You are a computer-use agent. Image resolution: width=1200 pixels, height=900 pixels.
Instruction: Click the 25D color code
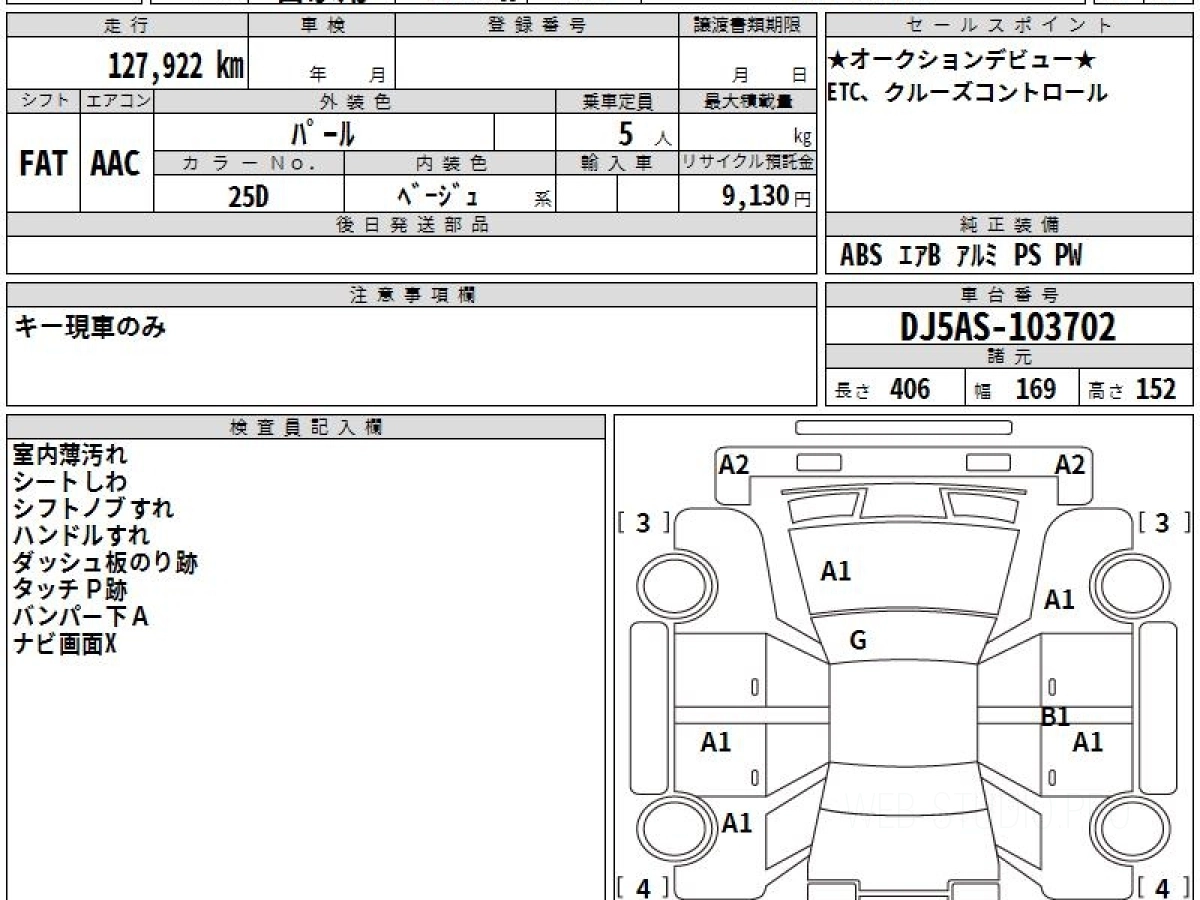pos(249,196)
